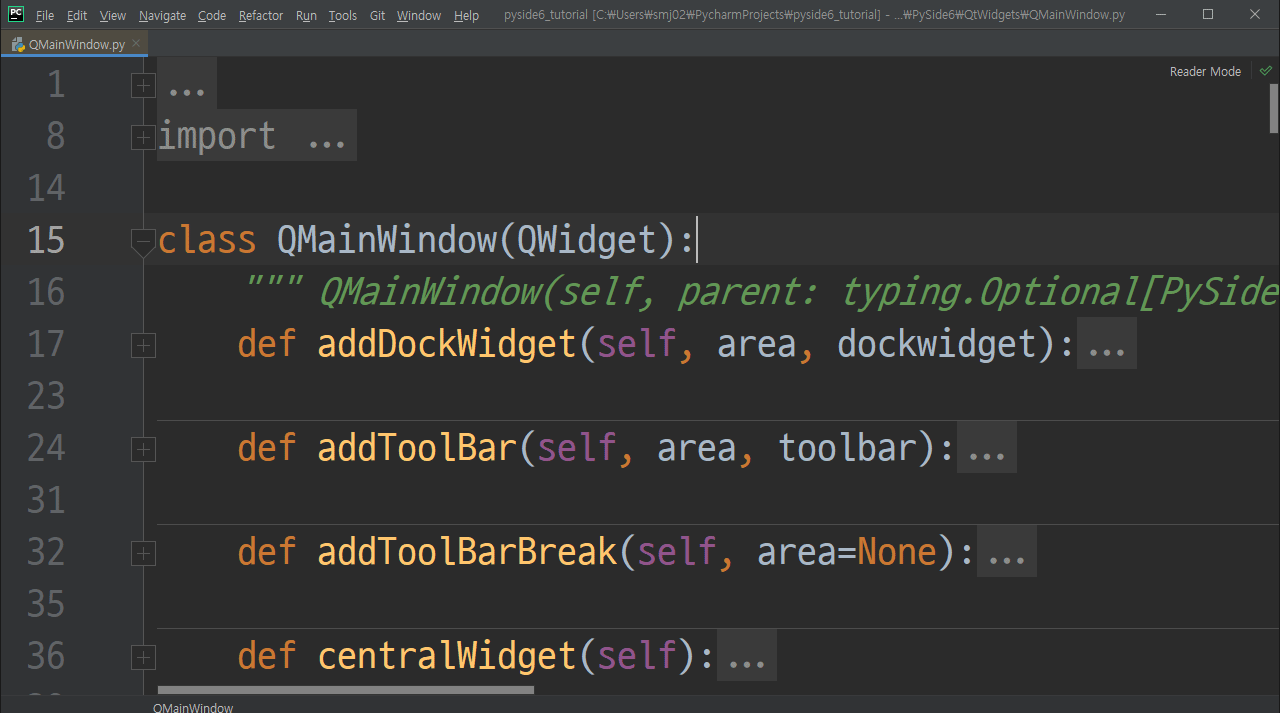Click QMainWindow in the breadcrumb bar
Viewport: 1280px width, 713px height.
(193, 707)
